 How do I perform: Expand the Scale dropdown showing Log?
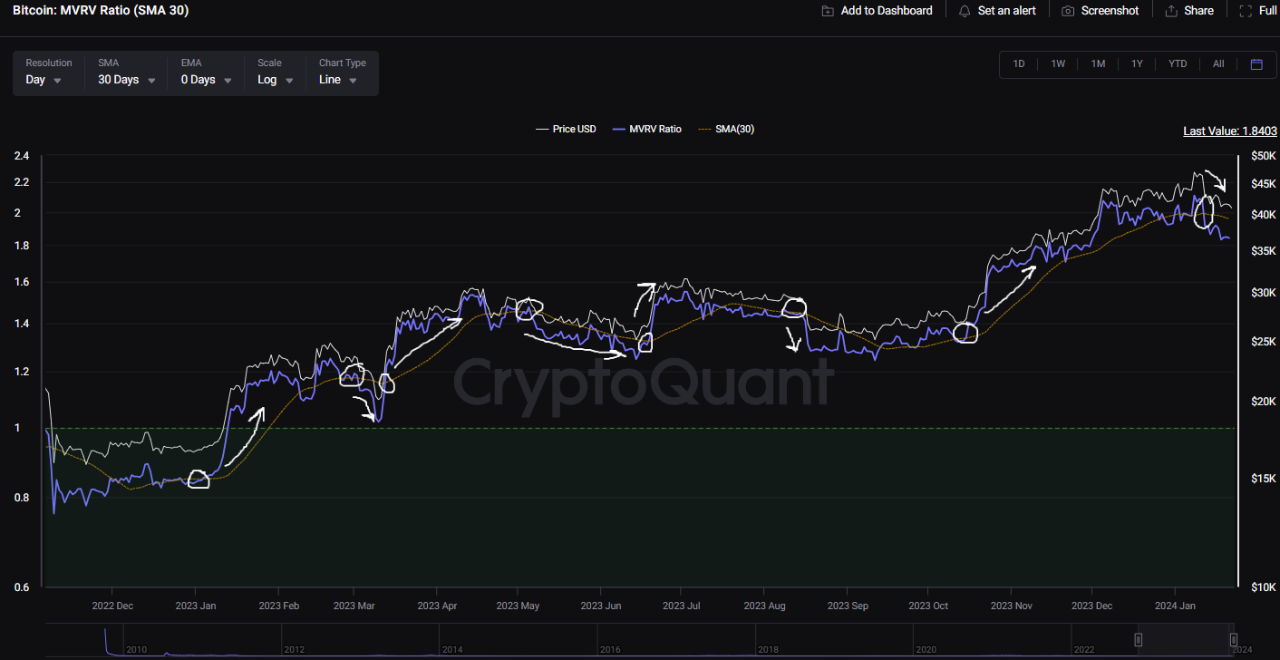[272, 79]
